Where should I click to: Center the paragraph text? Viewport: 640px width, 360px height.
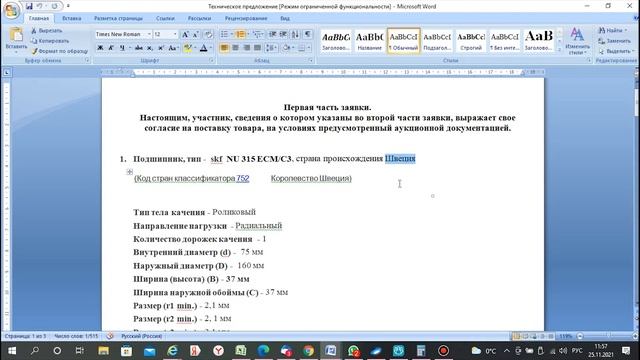pos(235,48)
